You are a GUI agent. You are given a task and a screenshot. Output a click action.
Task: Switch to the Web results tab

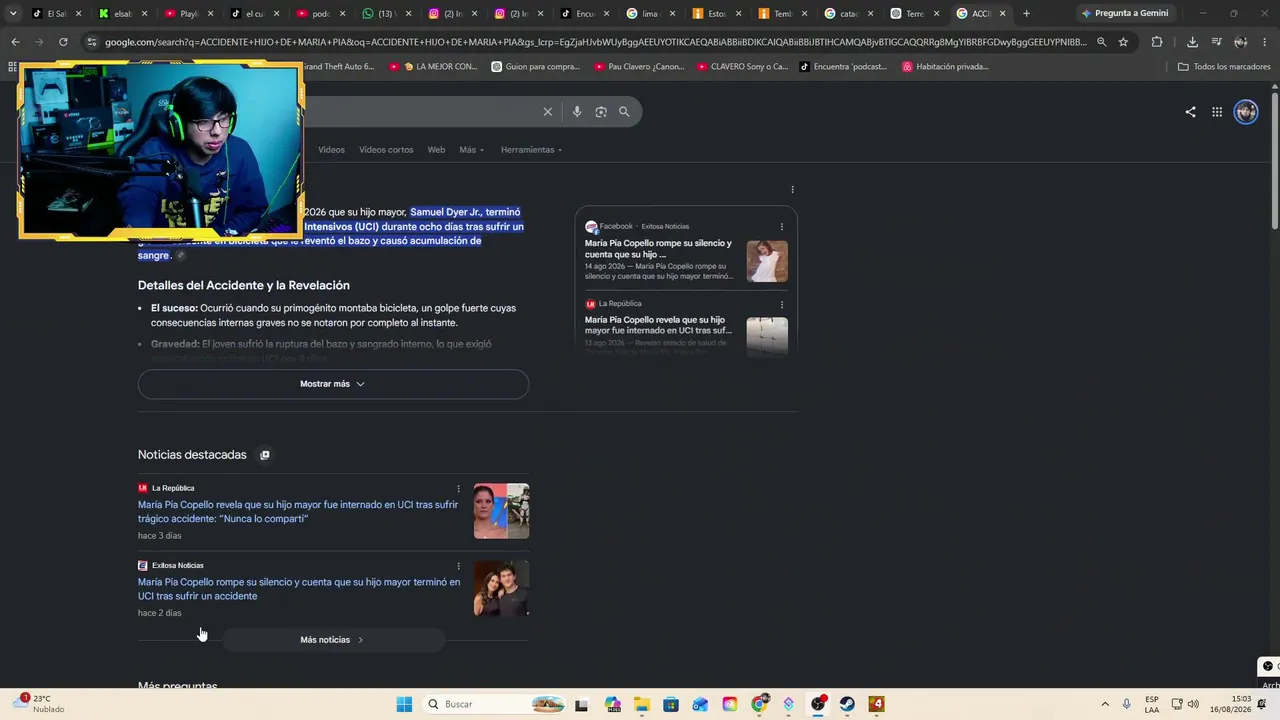(x=436, y=150)
